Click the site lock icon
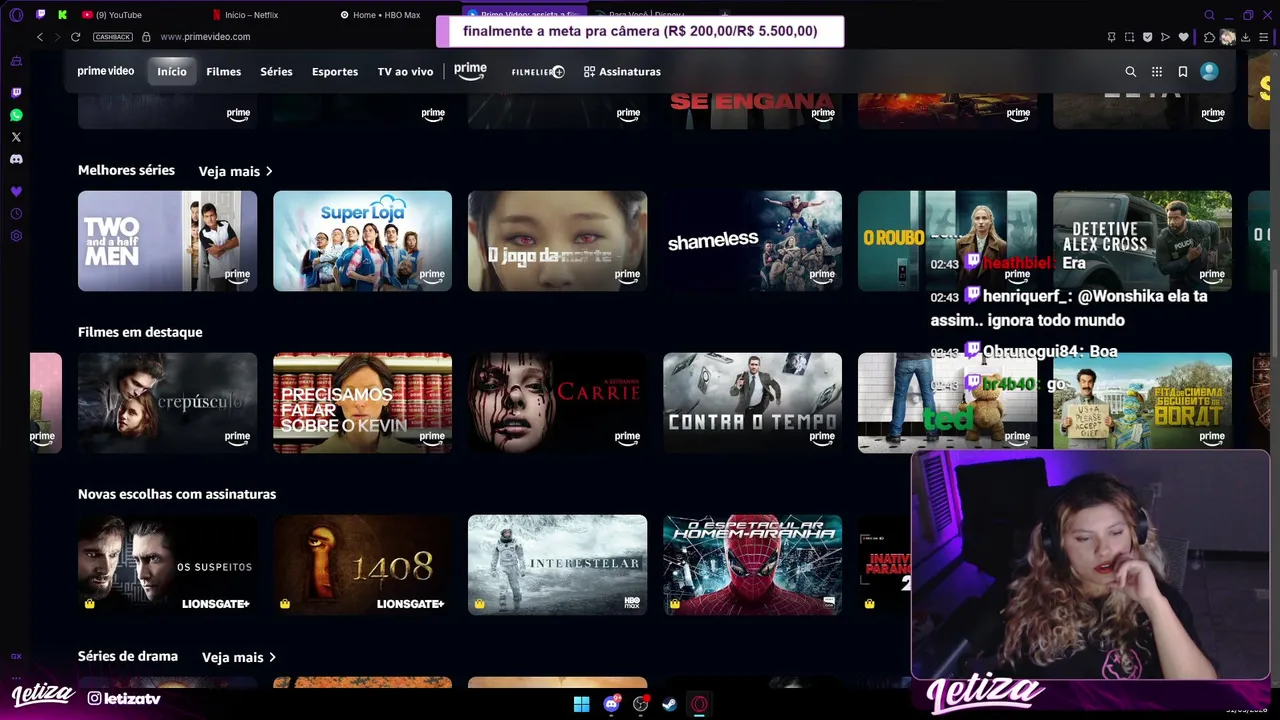Image resolution: width=1280 pixels, height=720 pixels. point(146,37)
